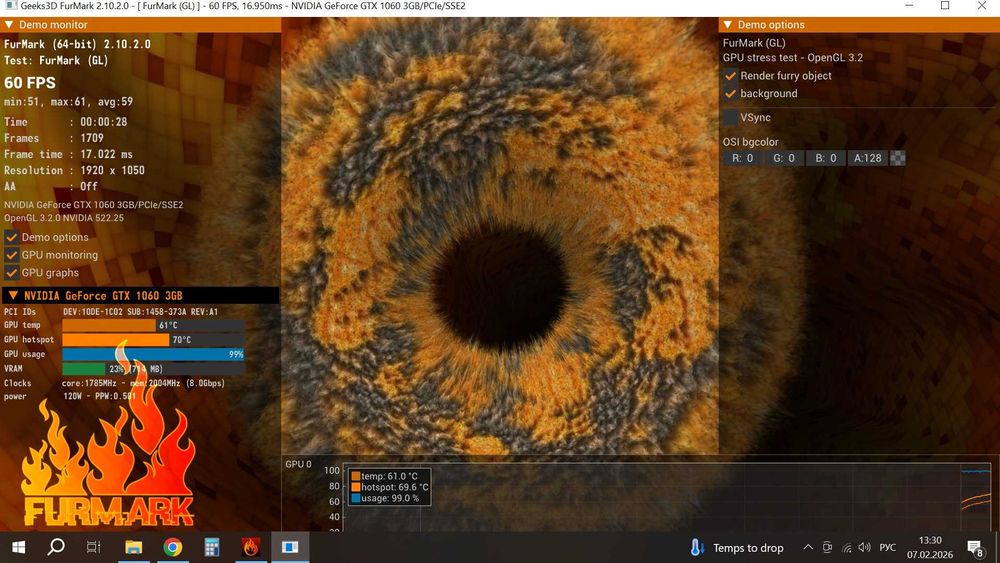Open the 13:30 clock and calendar
1000x563 pixels.
click(x=930, y=548)
